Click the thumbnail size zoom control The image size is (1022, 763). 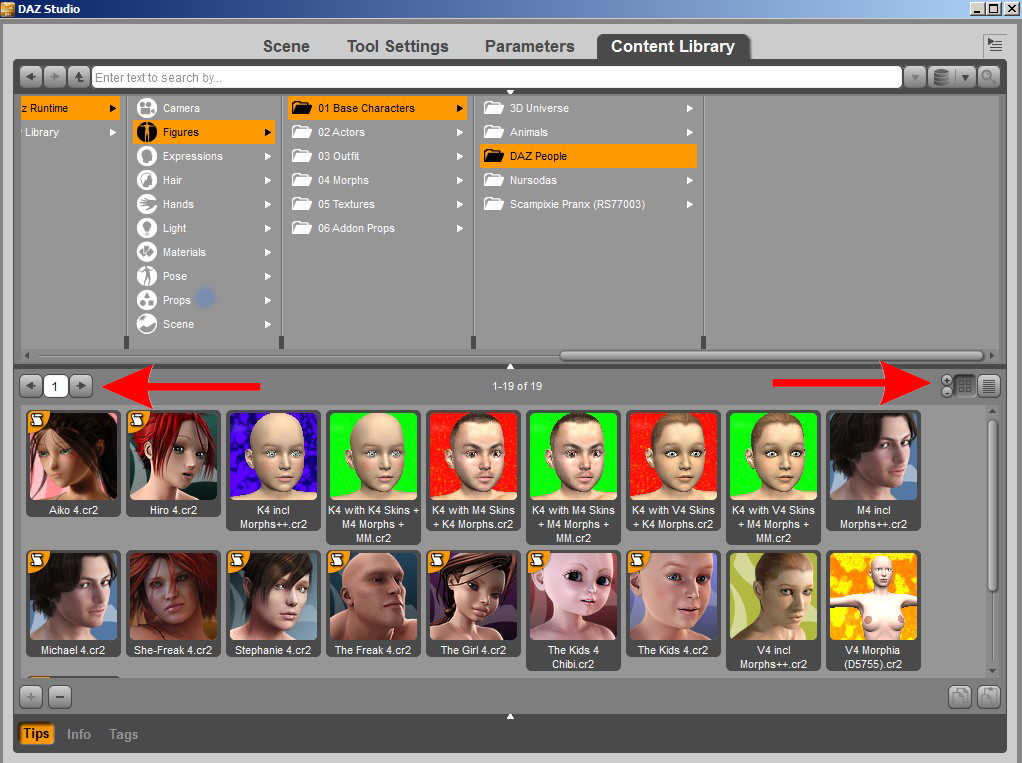[x=946, y=386]
